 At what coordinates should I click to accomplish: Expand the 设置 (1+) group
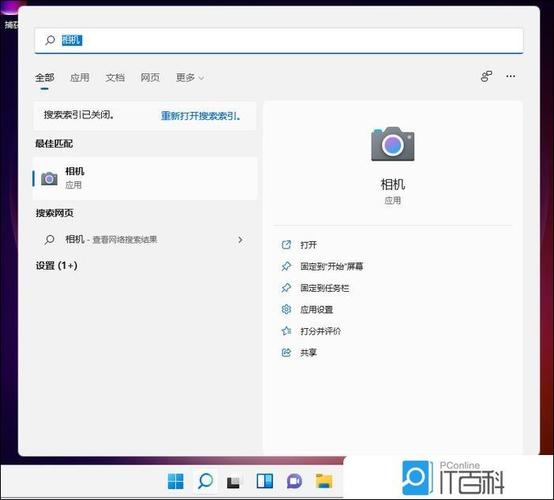pos(57,265)
